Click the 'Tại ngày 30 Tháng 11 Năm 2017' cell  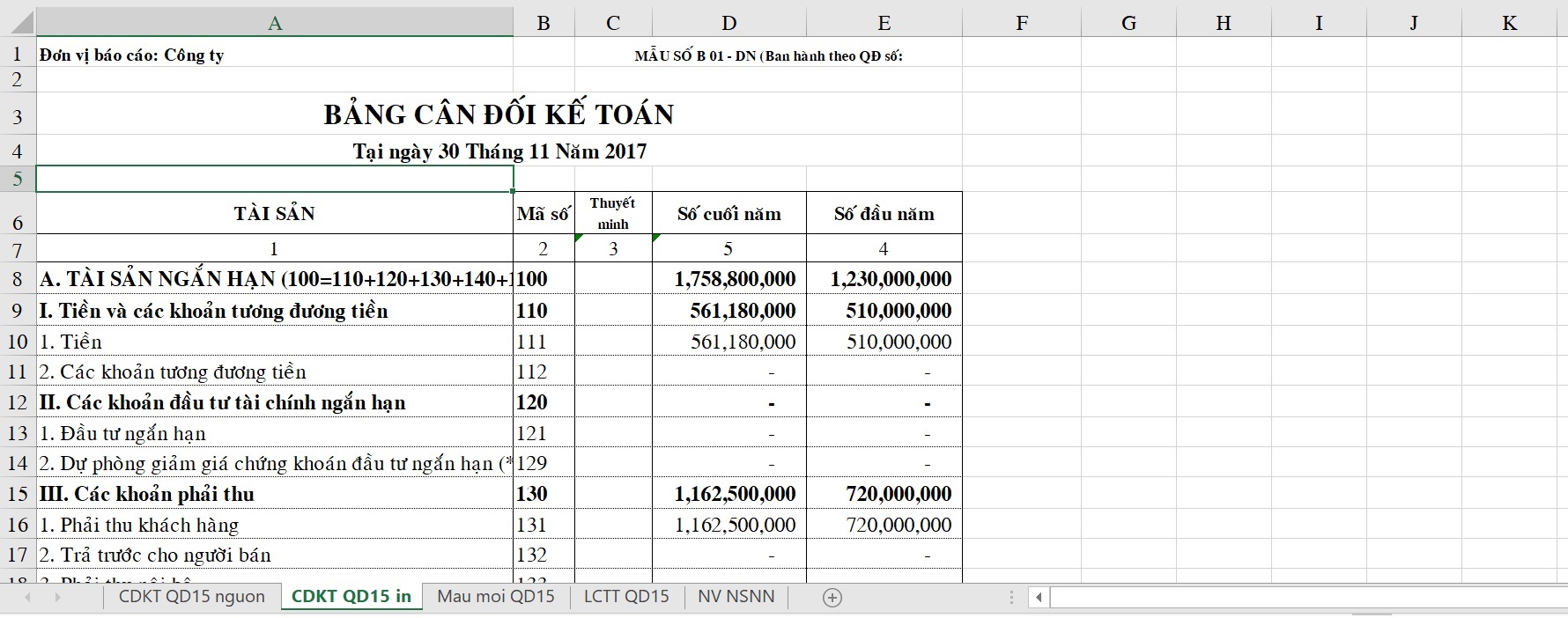pyautogui.click(x=499, y=151)
